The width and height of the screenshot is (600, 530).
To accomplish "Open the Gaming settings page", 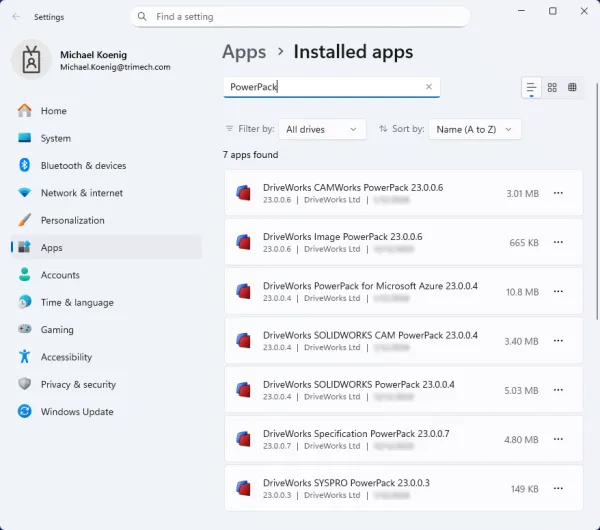I will tap(106, 329).
